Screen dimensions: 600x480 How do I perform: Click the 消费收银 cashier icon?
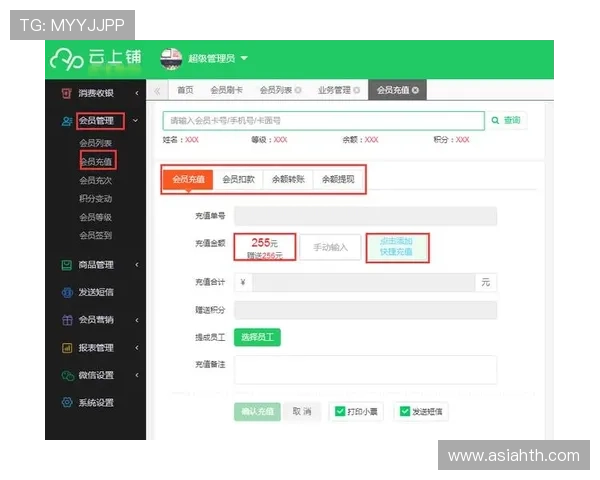pos(66,93)
